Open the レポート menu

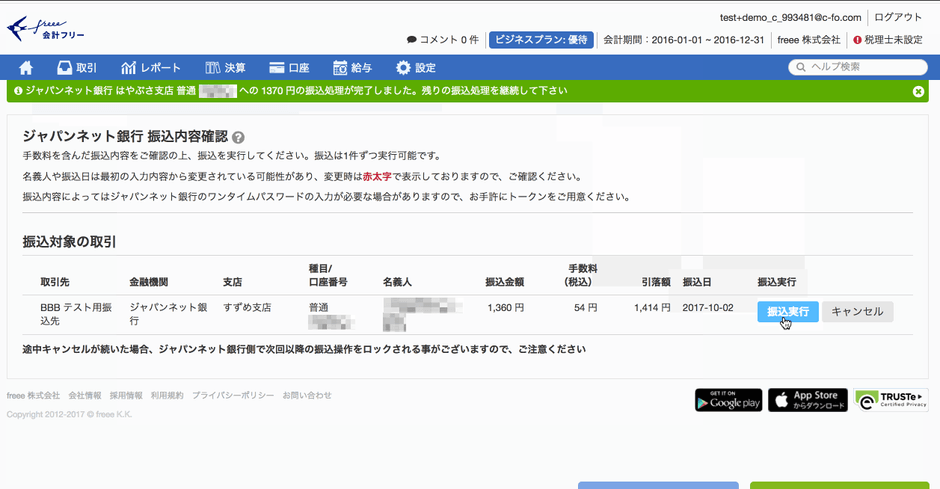point(151,68)
